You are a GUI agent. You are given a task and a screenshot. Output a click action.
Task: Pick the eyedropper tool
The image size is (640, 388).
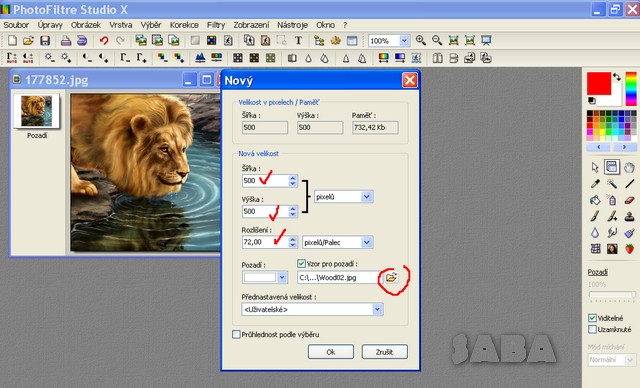pos(595,184)
